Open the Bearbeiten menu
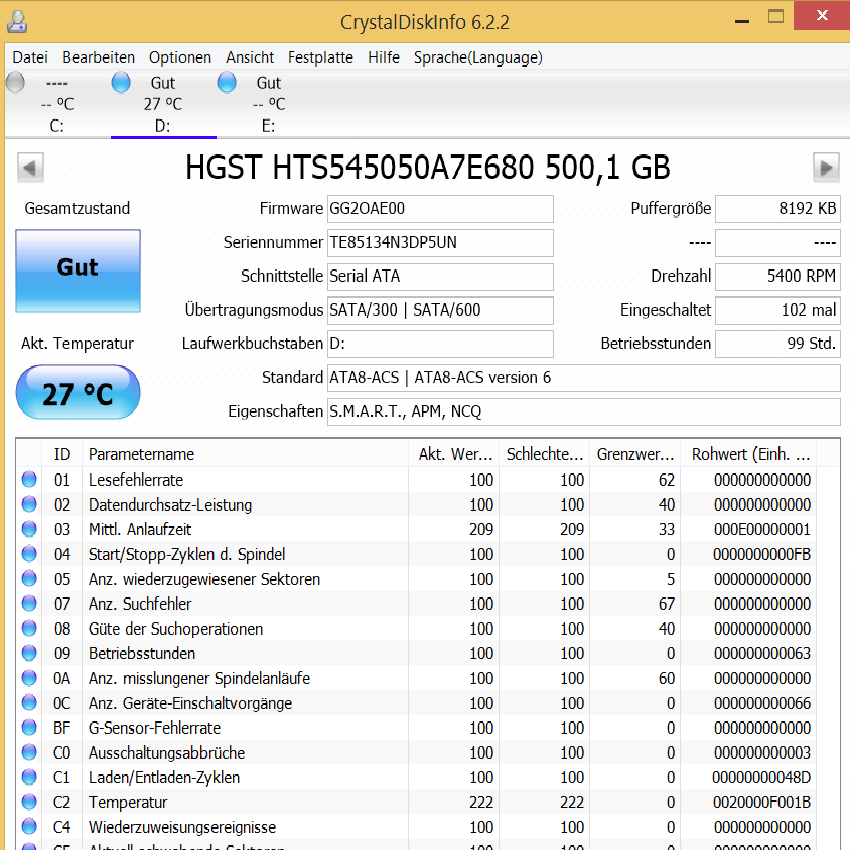Viewport: 850px width, 850px height. (99, 57)
